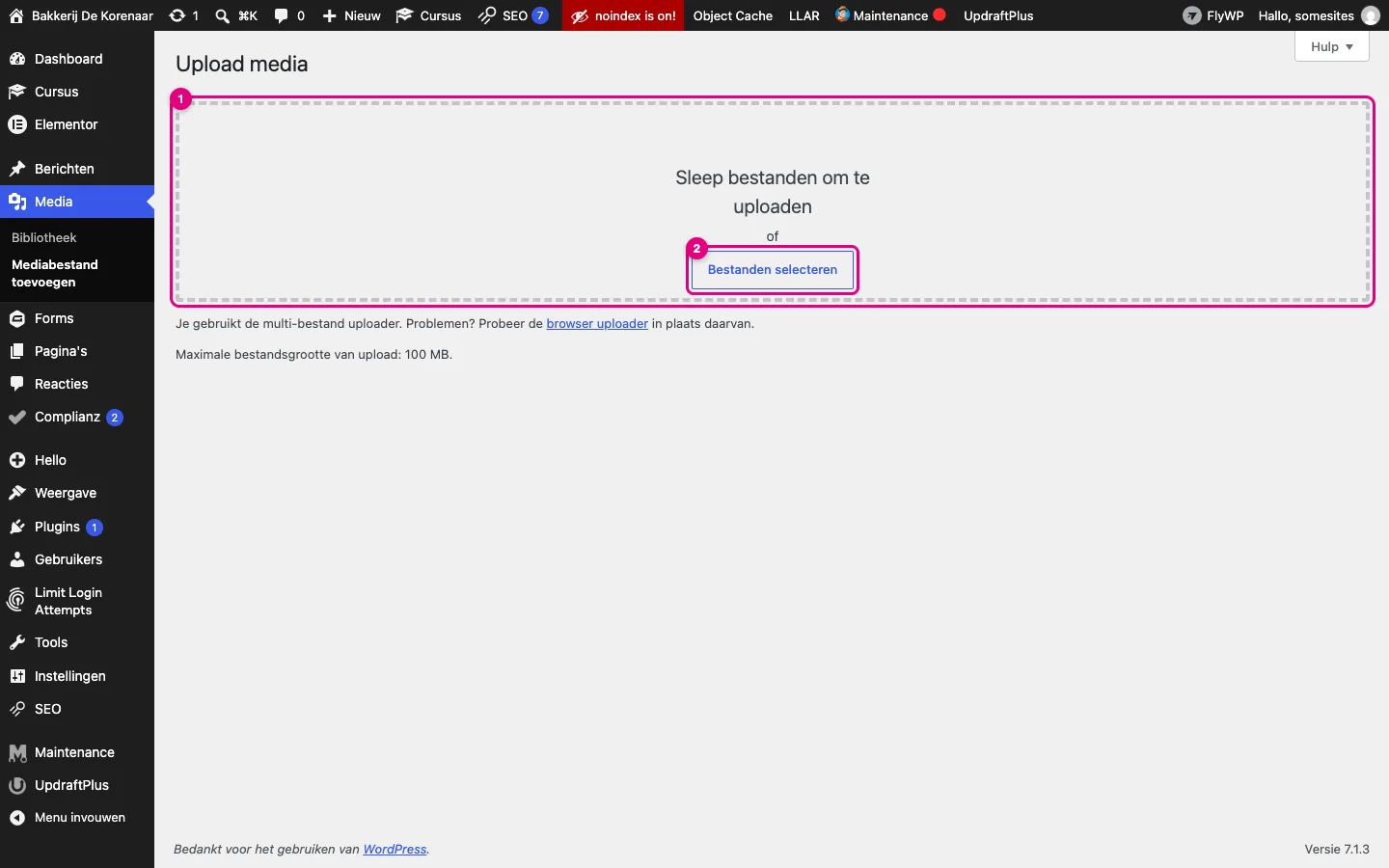This screenshot has width=1389, height=868.
Task: Open Maintenance in top admin bar
Action: tap(890, 15)
